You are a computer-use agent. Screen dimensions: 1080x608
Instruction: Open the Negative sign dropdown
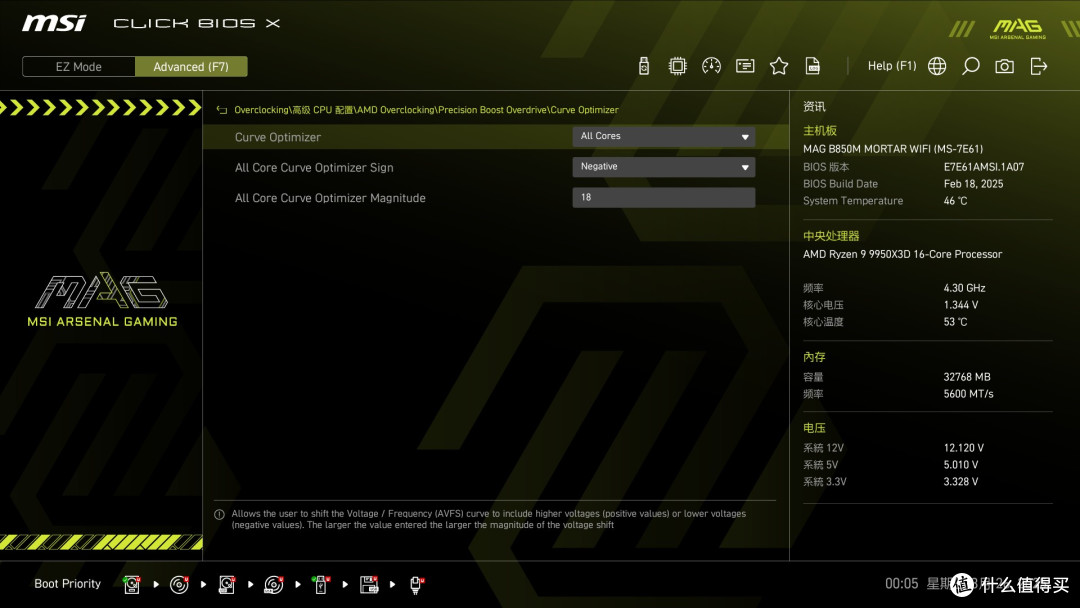click(x=663, y=167)
